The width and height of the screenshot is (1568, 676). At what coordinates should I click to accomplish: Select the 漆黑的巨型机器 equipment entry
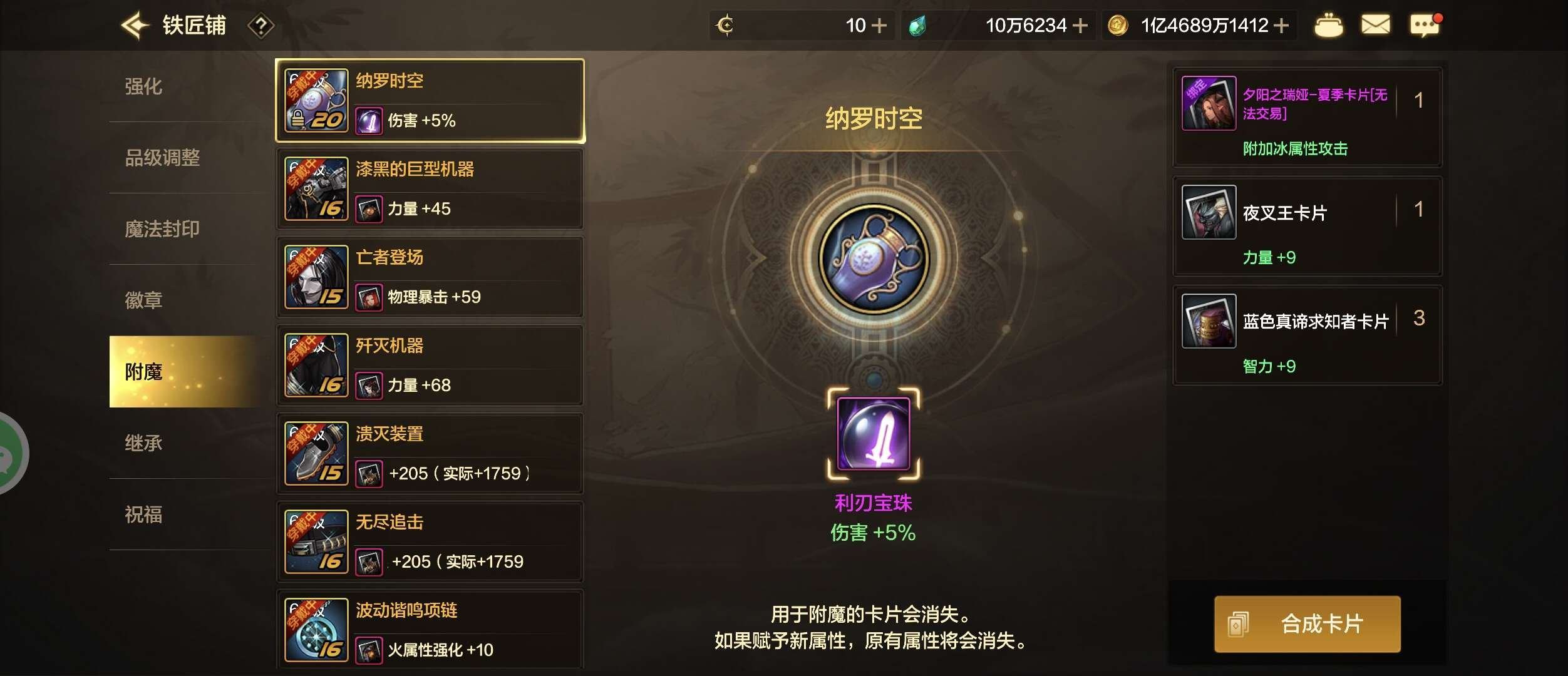point(430,189)
